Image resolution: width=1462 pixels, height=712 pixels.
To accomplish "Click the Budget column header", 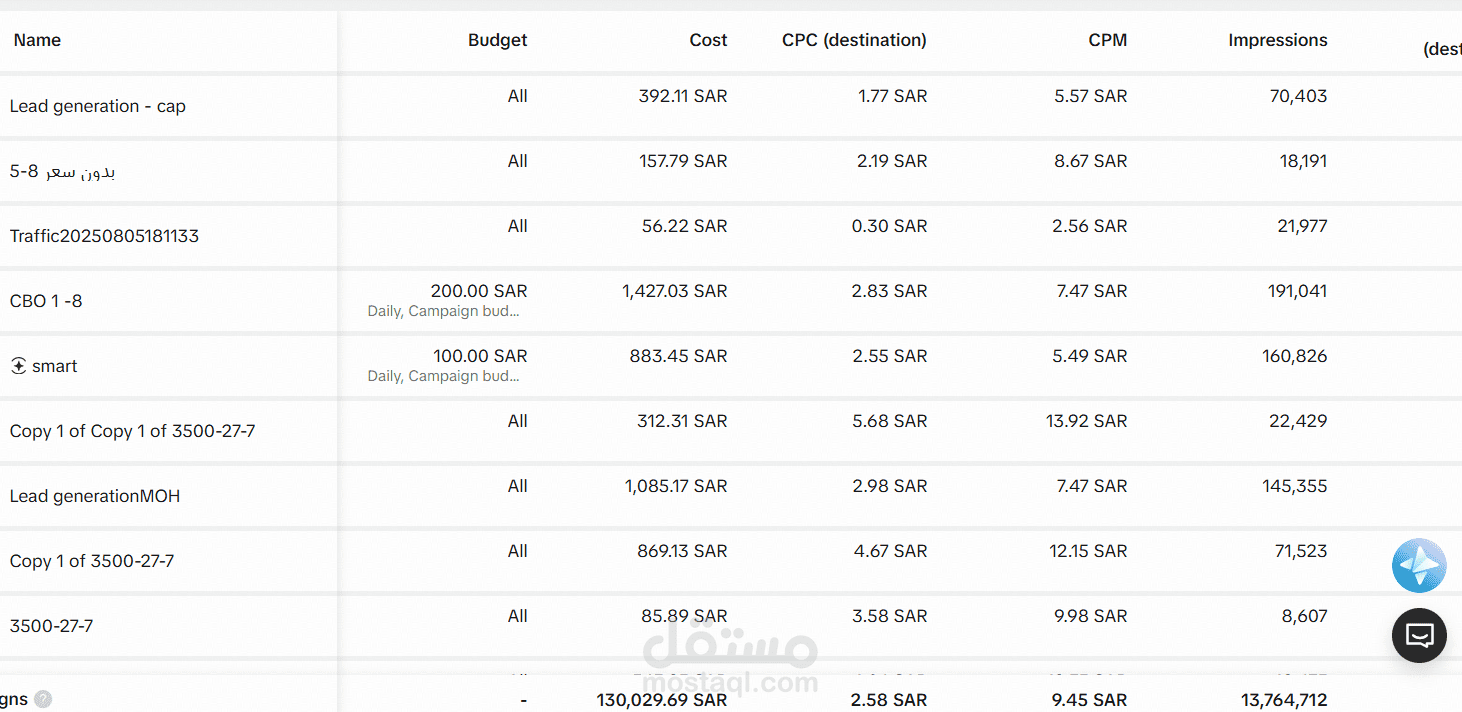I will [497, 40].
